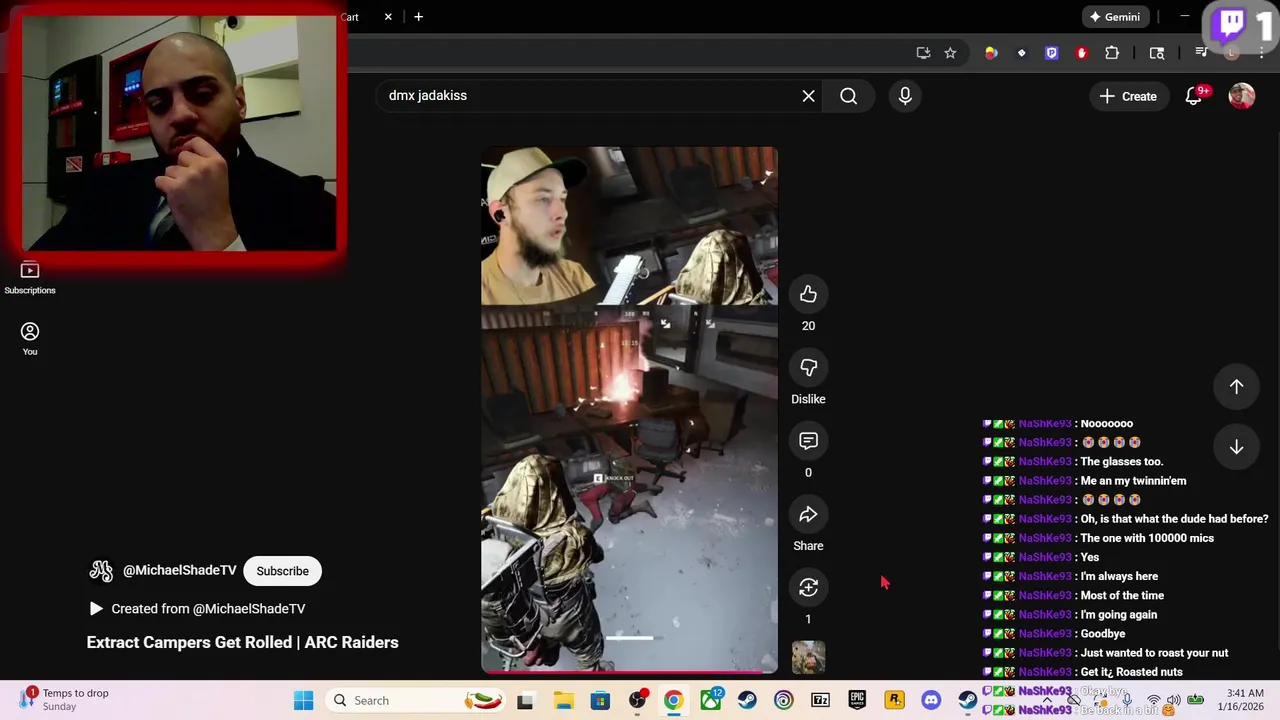Open the comments on the Short
This screenshot has height=720, width=1280.
pyautogui.click(x=808, y=441)
